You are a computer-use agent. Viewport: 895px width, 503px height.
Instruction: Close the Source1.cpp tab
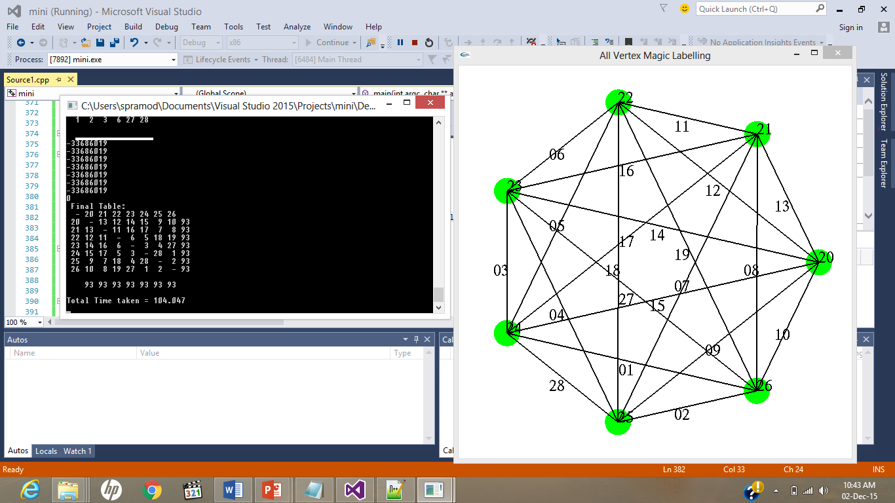click(x=71, y=79)
